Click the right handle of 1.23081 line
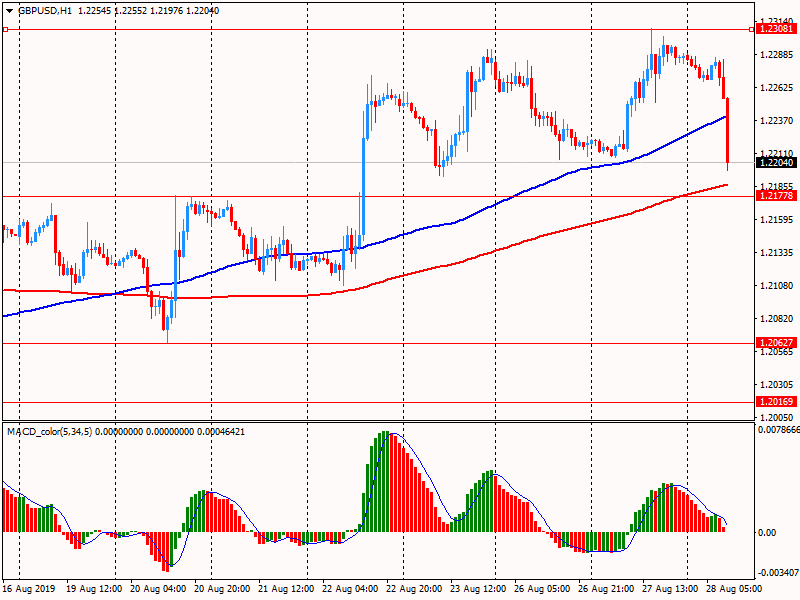This screenshot has height=600, width=800. click(x=752, y=30)
